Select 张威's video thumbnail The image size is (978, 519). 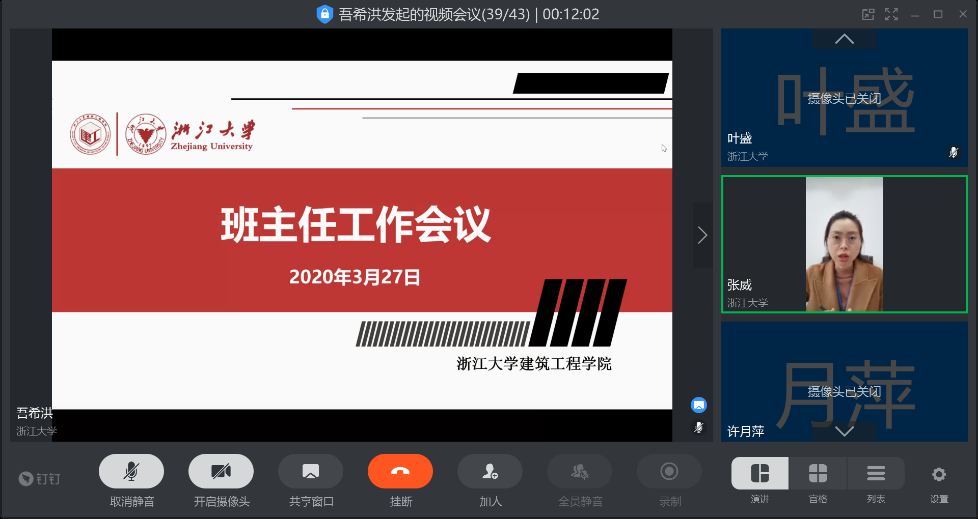[844, 243]
